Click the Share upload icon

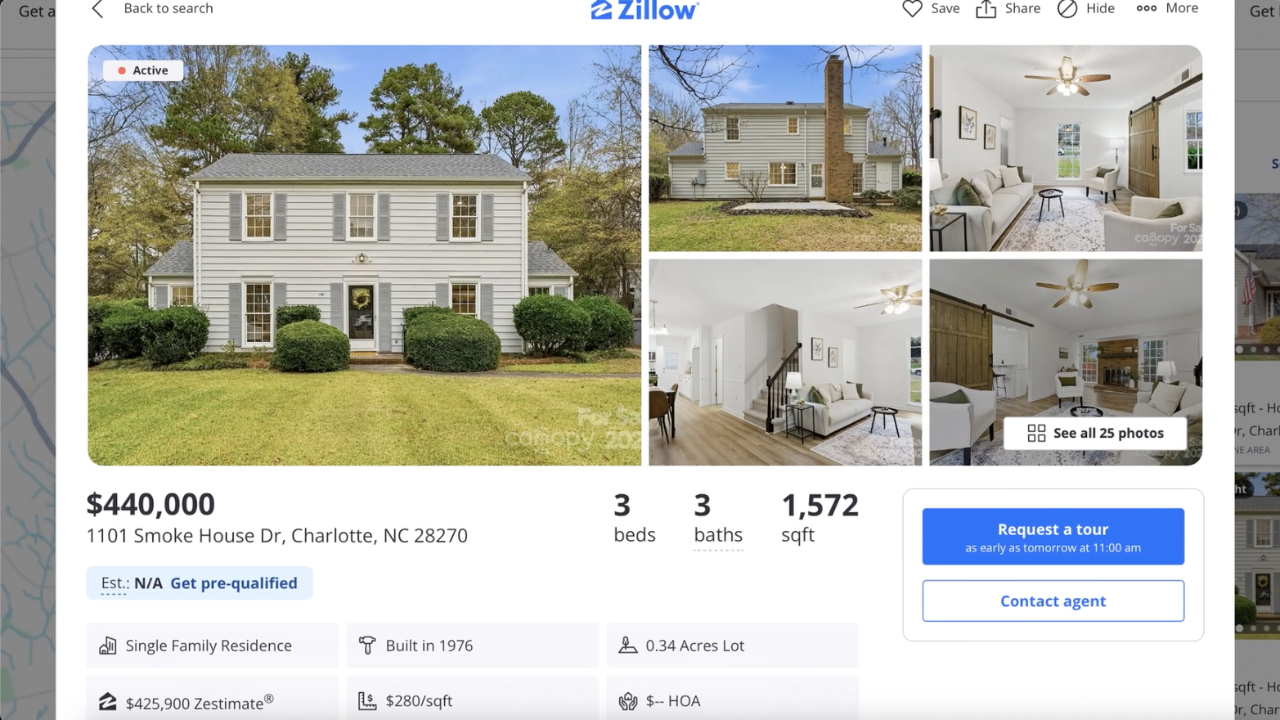[986, 9]
